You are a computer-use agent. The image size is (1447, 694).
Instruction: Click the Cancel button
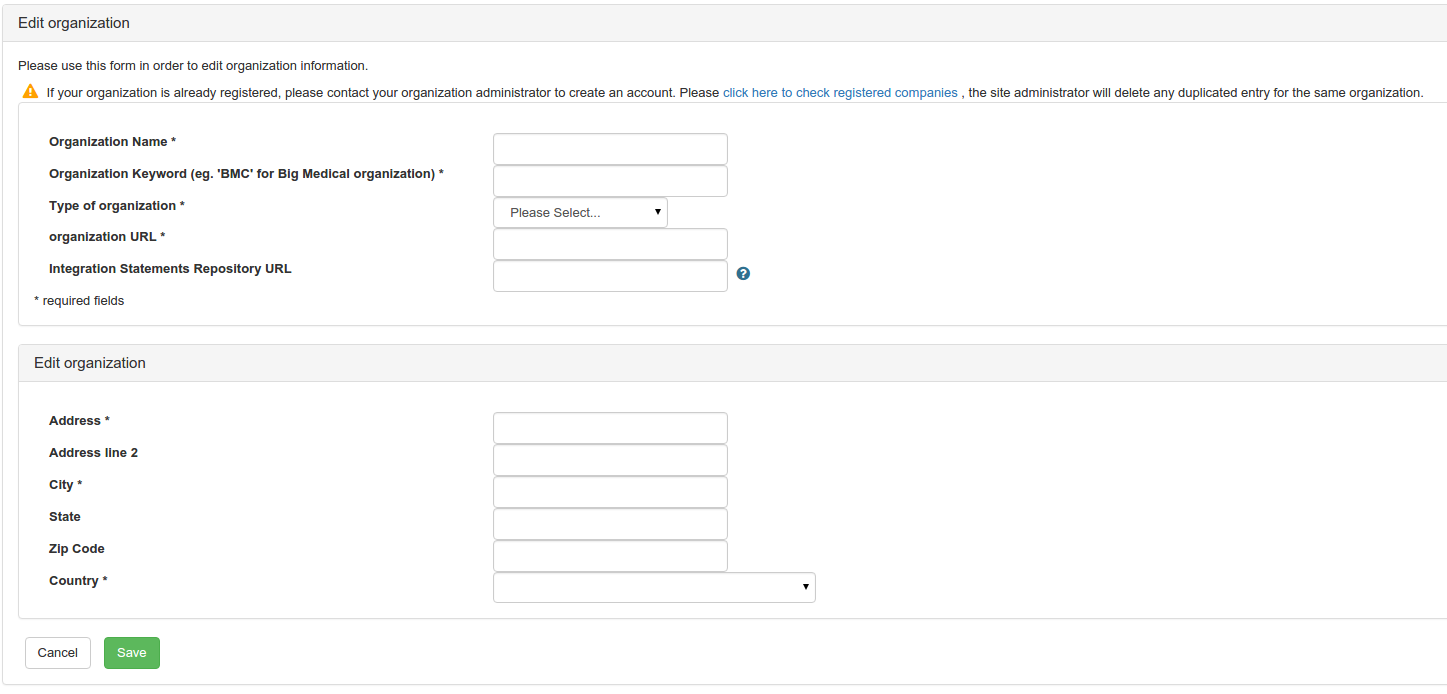(58, 653)
